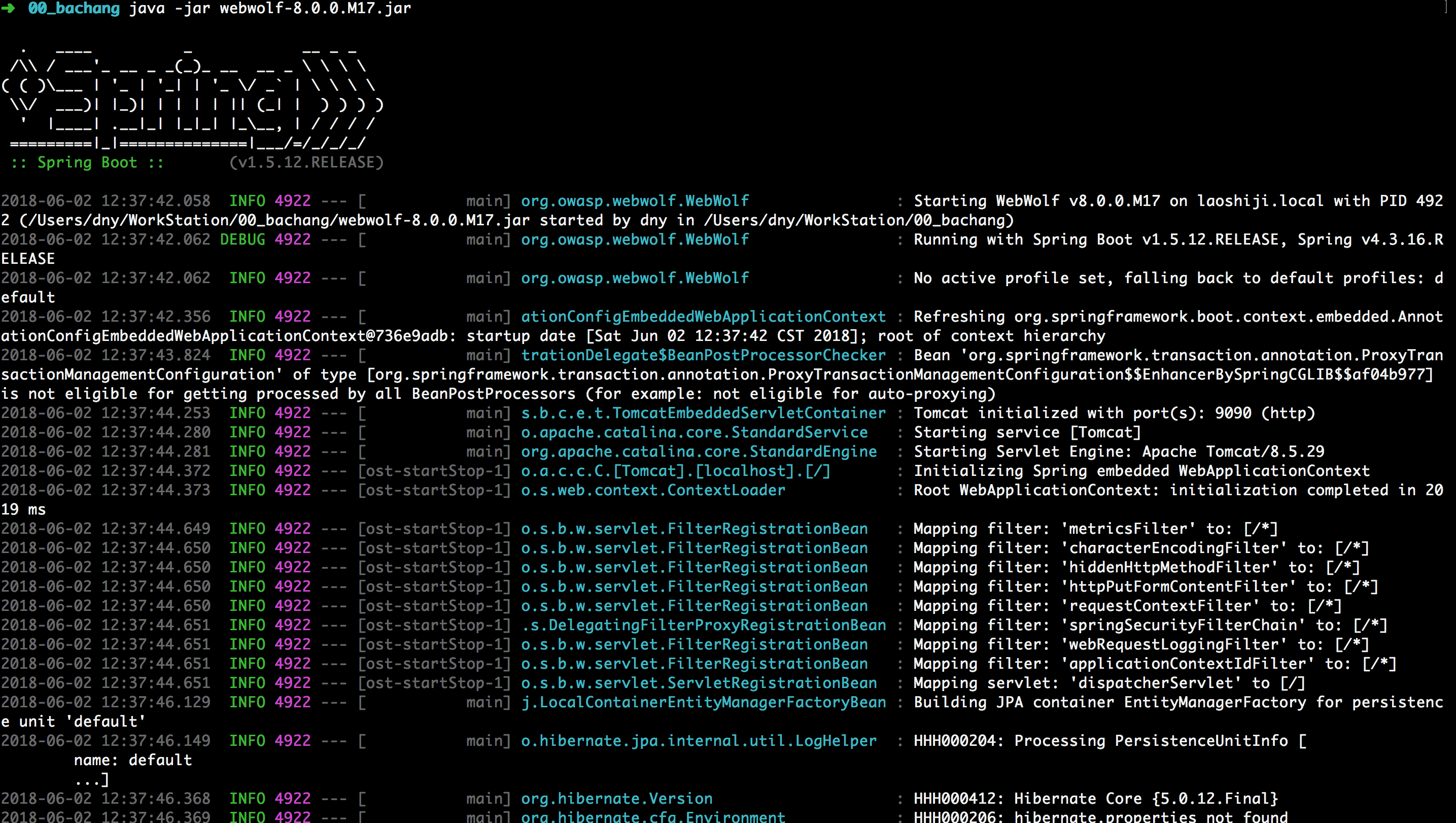Click the timestamp '2018-06-02 12:37:46.129'

[106, 702]
